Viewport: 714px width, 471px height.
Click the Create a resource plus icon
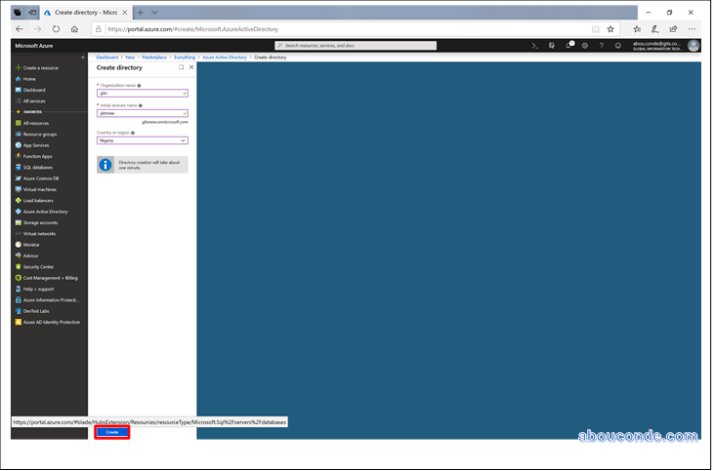coord(18,67)
